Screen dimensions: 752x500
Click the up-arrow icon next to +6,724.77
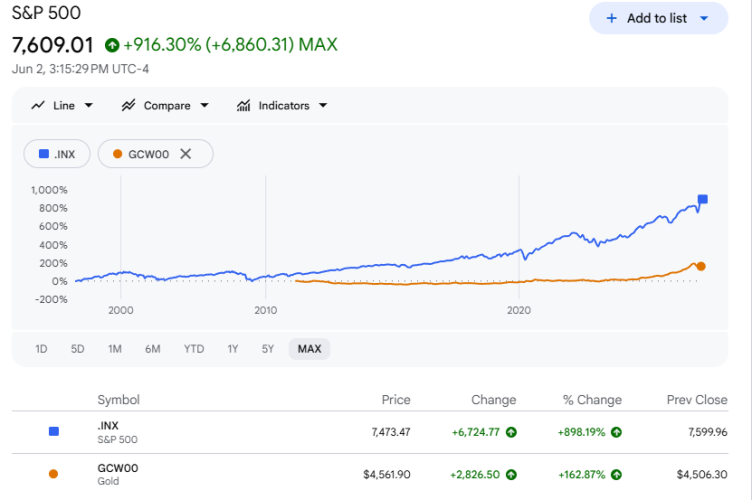tap(511, 432)
